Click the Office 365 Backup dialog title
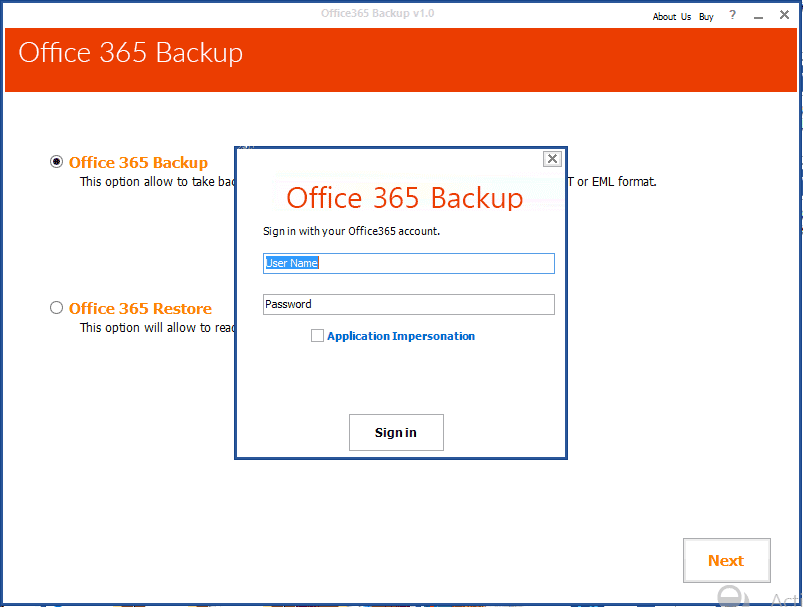This screenshot has width=803, height=607. (x=404, y=197)
